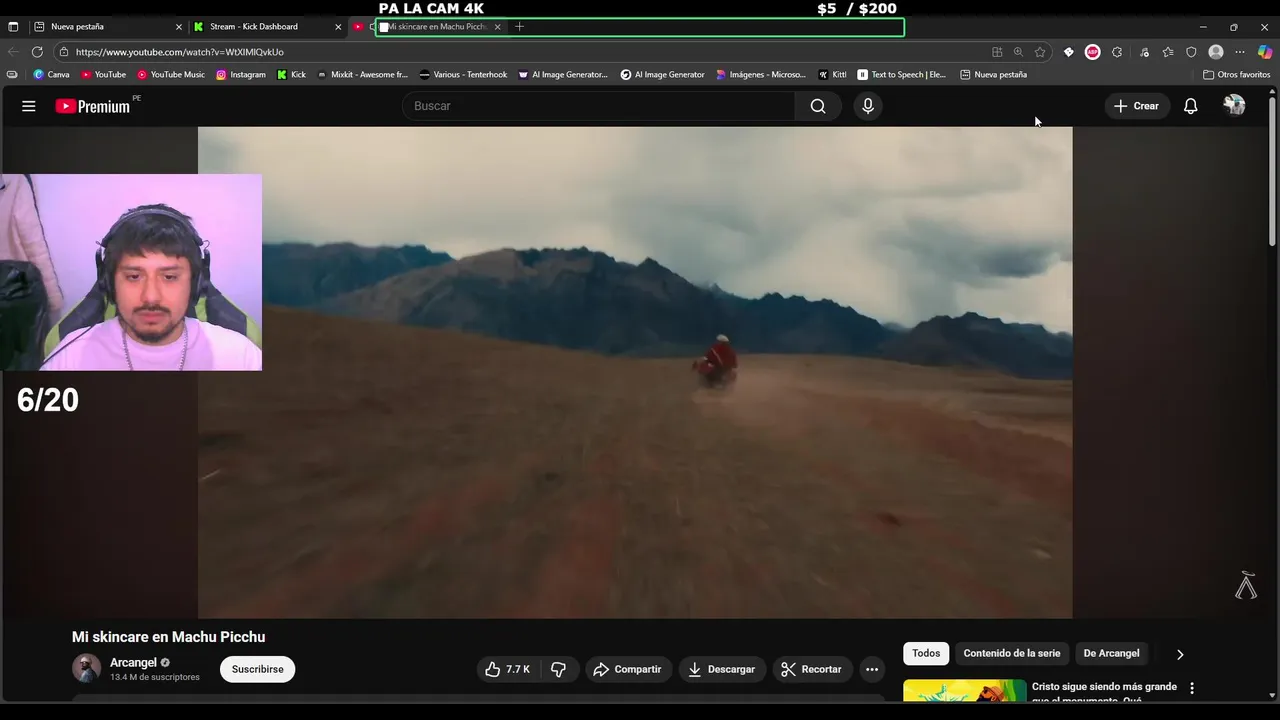
Task: Open a new tab with plus button
Action: point(519,27)
